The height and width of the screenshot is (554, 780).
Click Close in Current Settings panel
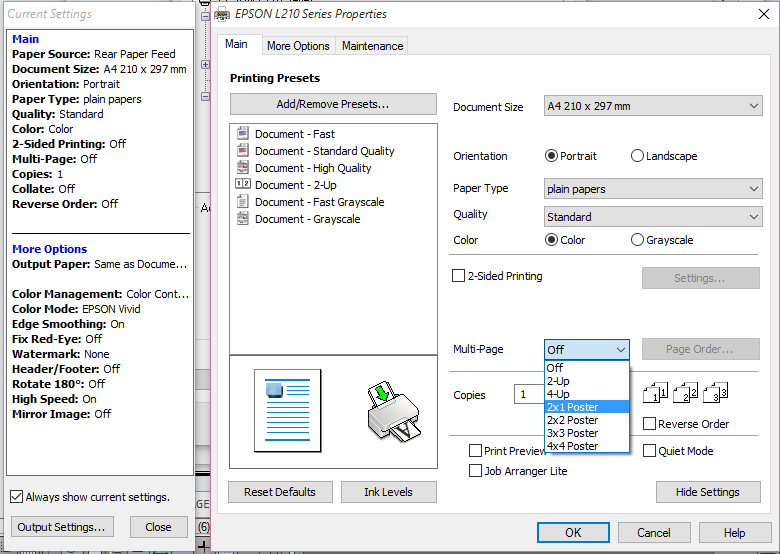point(158,527)
